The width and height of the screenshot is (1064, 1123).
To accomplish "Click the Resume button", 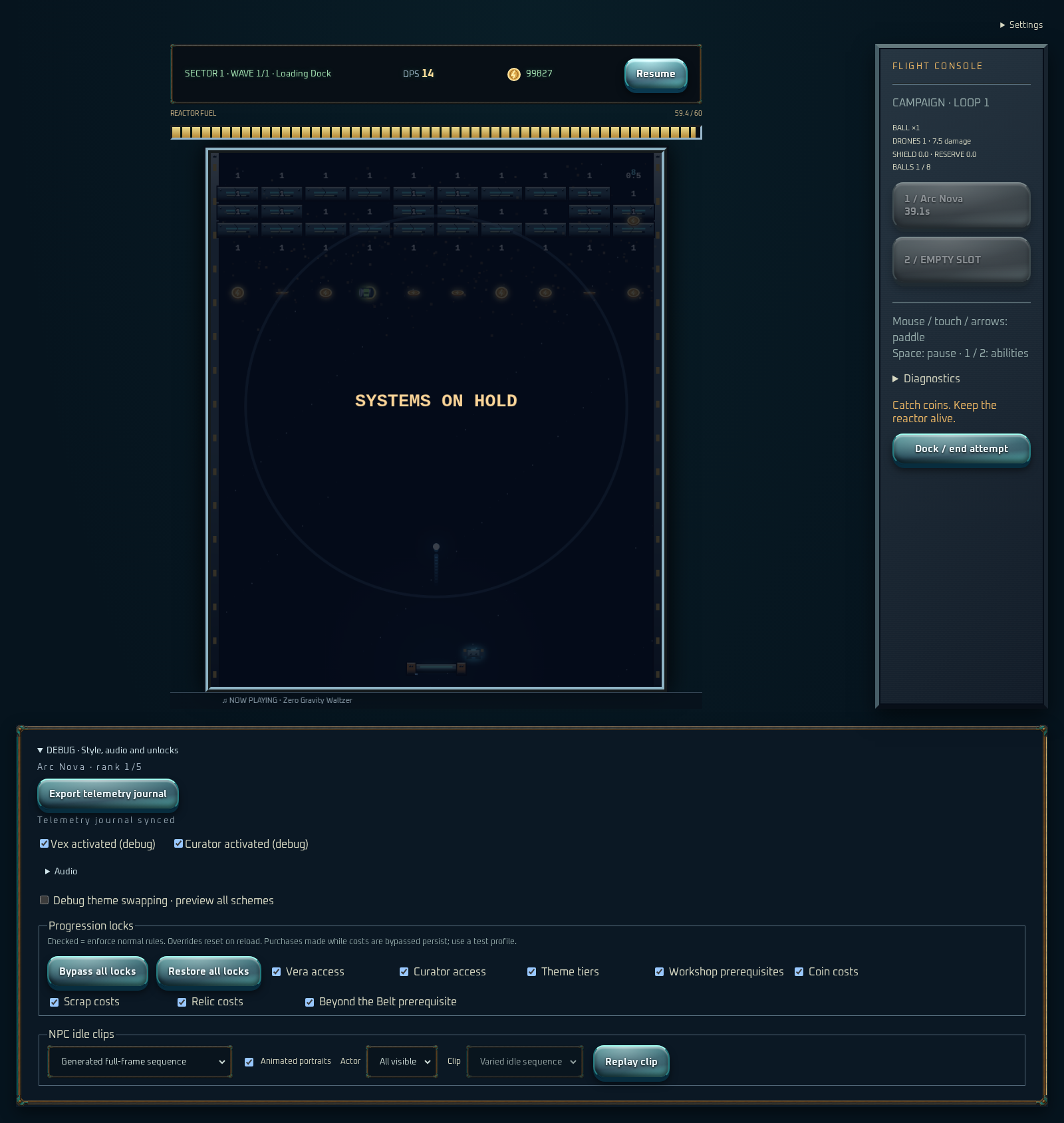I will click(x=656, y=74).
